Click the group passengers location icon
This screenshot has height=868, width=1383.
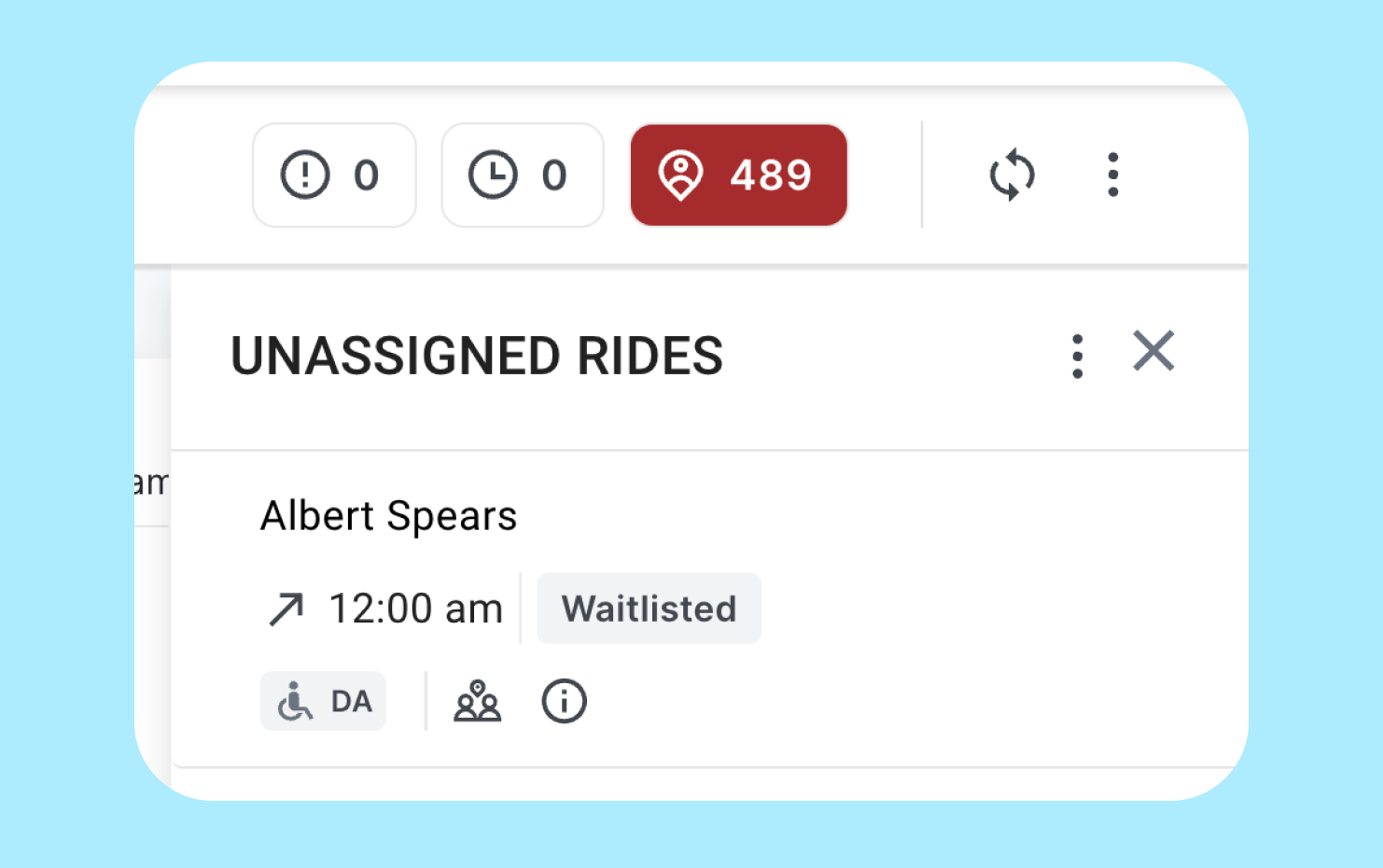(x=478, y=701)
